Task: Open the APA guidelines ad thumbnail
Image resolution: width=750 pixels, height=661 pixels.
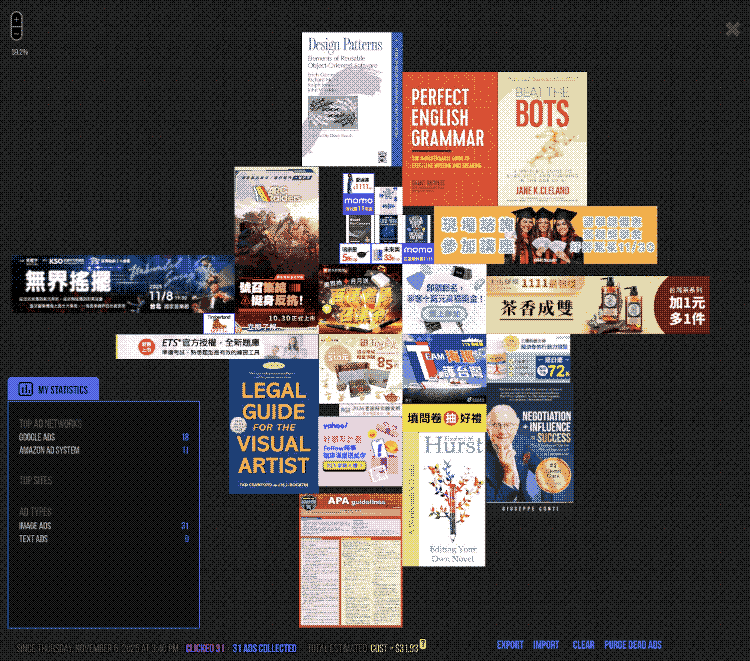Action: 350,560
